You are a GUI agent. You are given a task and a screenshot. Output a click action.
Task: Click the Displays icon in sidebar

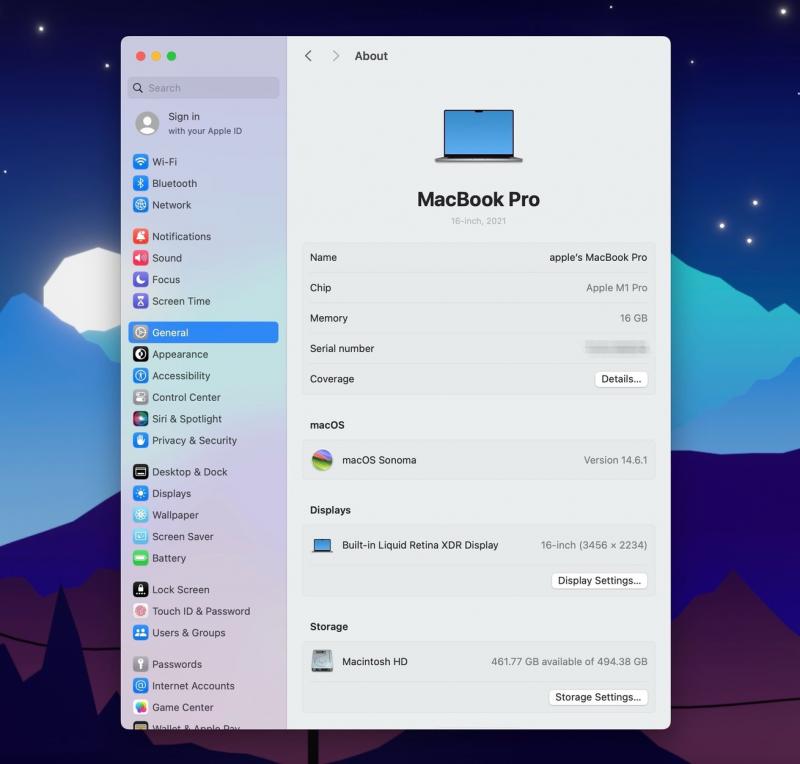pos(140,494)
